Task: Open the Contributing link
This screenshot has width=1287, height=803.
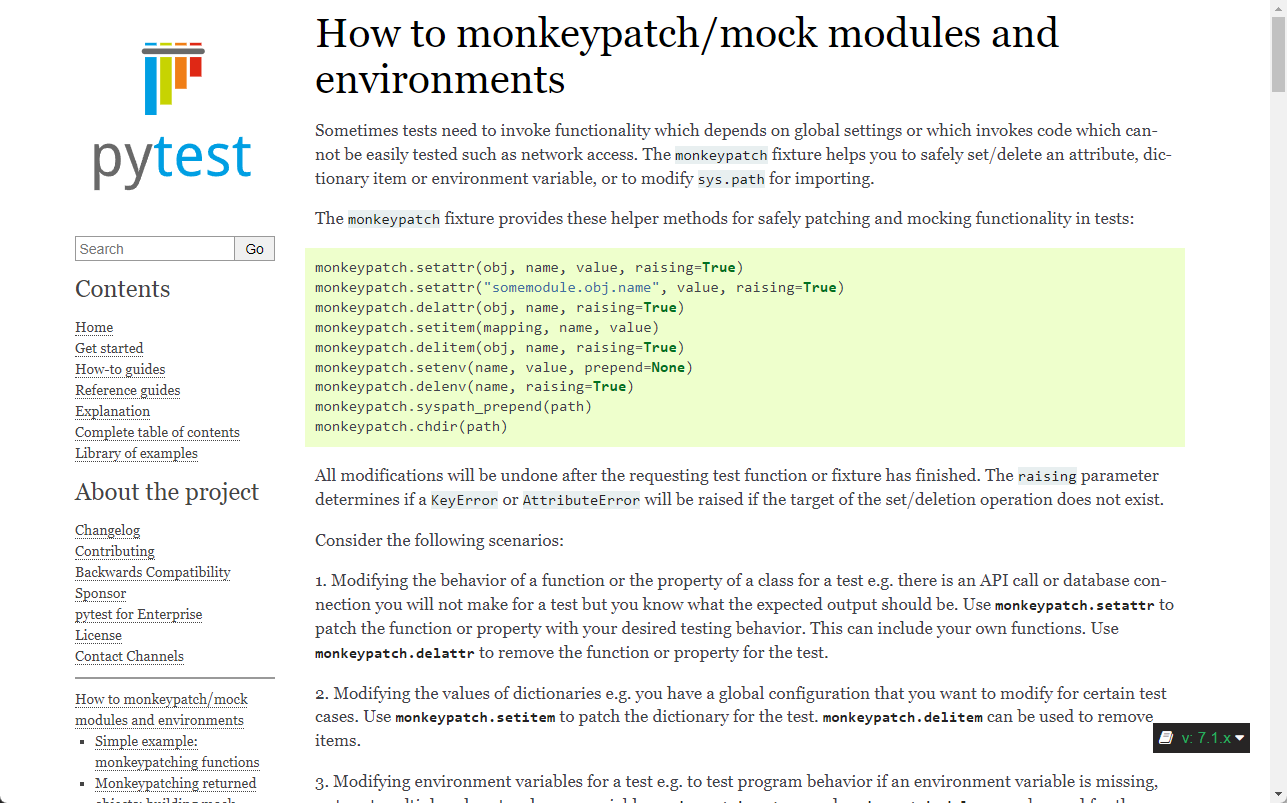Action: [115, 551]
